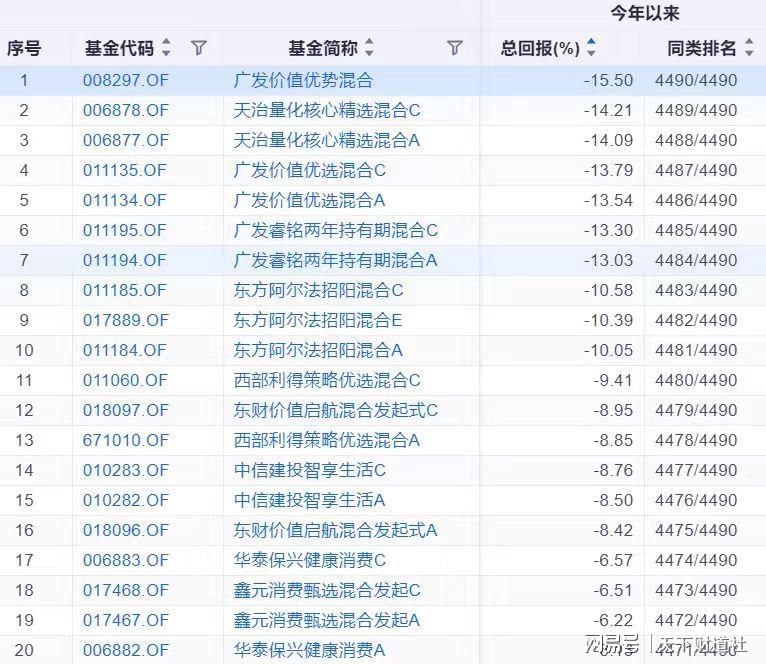Sort by 基金代码 column arrows
Image resolution: width=766 pixels, height=664 pixels.
[x=166, y=47]
